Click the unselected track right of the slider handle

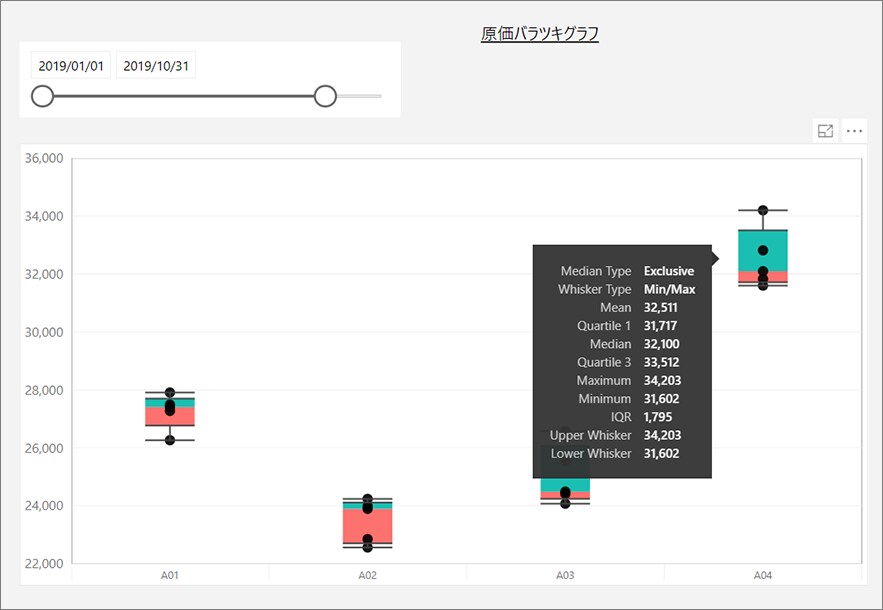pos(360,96)
